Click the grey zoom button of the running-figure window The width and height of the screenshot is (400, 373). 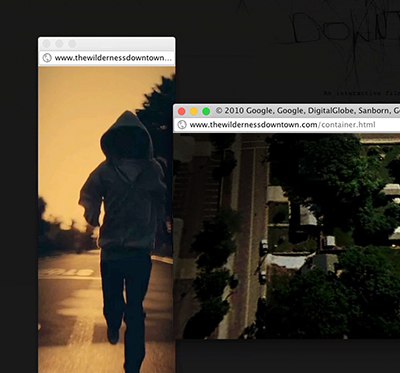coord(72,44)
